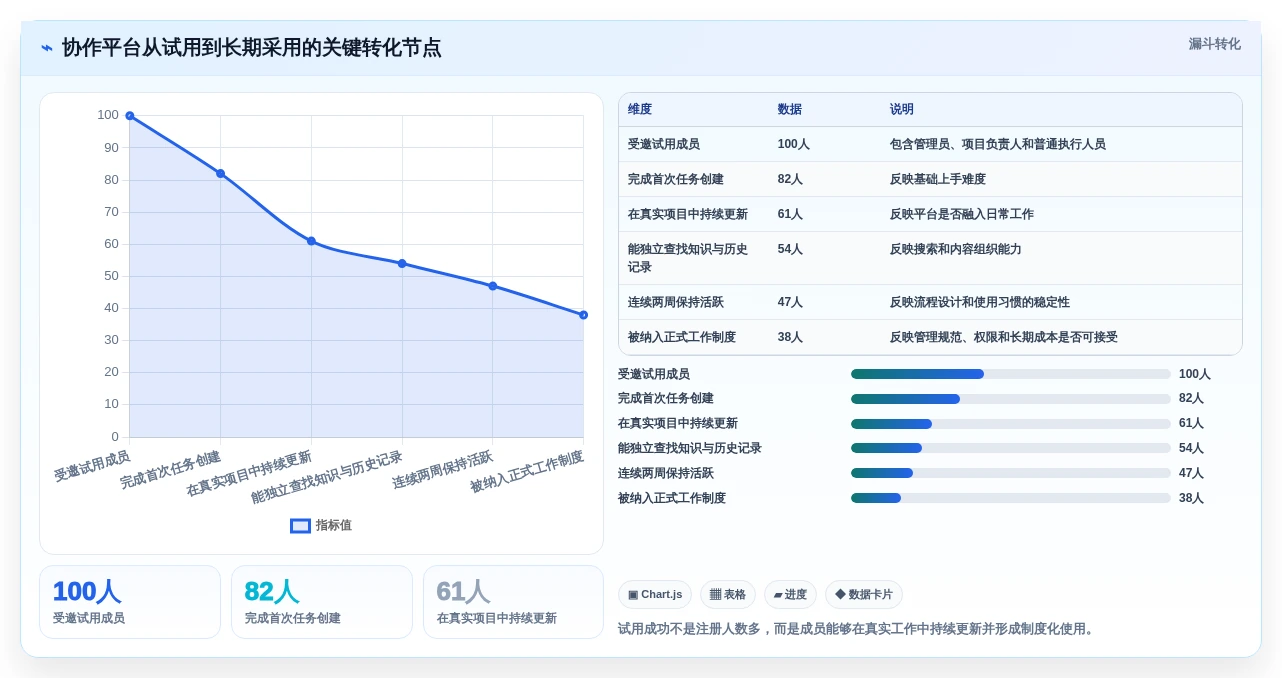
Task: Click the 受邀试用成员 progress bar
Action: click(1011, 374)
